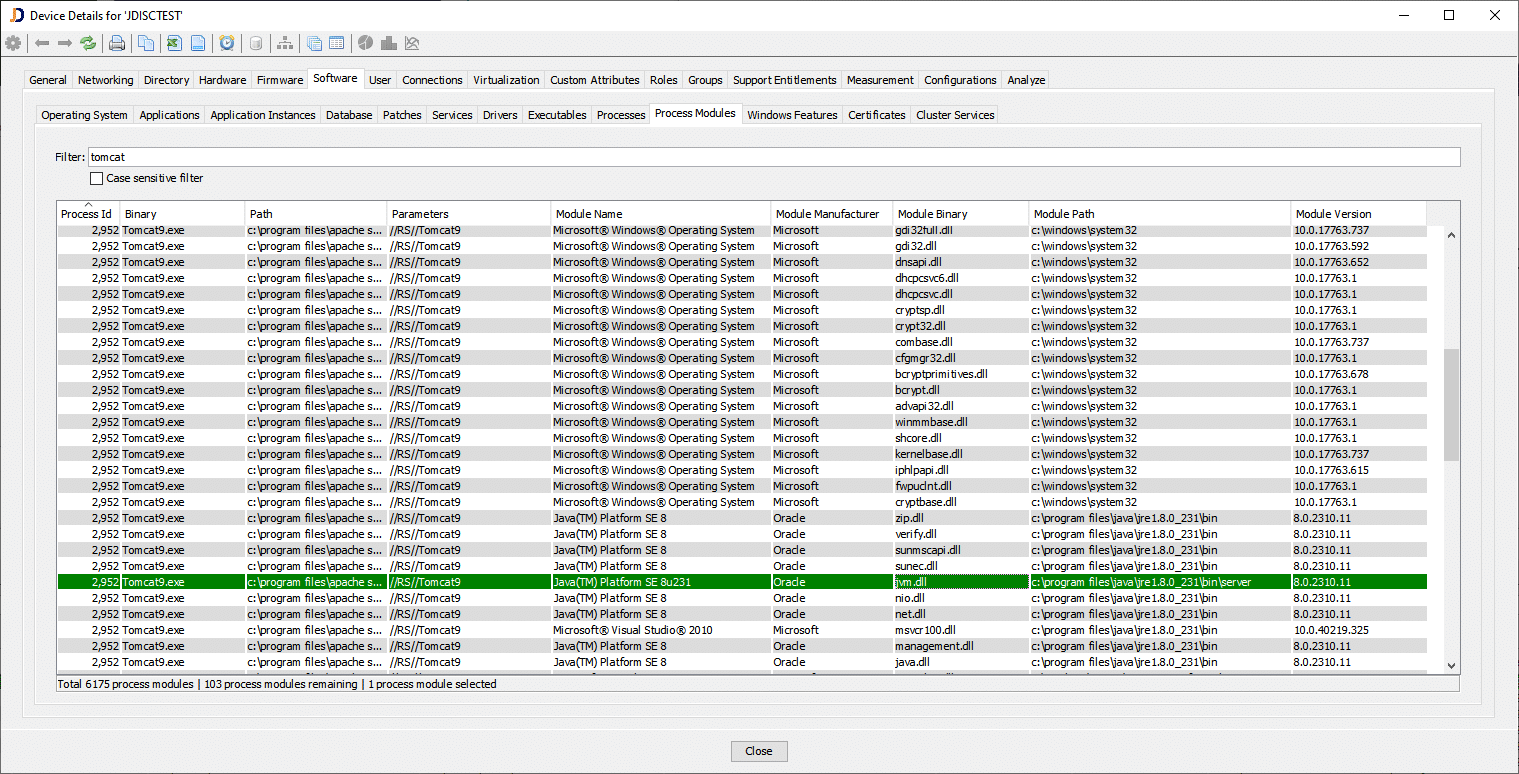This screenshot has height=774, width=1519.
Task: Export the process modules to Excel
Action: [x=174, y=43]
